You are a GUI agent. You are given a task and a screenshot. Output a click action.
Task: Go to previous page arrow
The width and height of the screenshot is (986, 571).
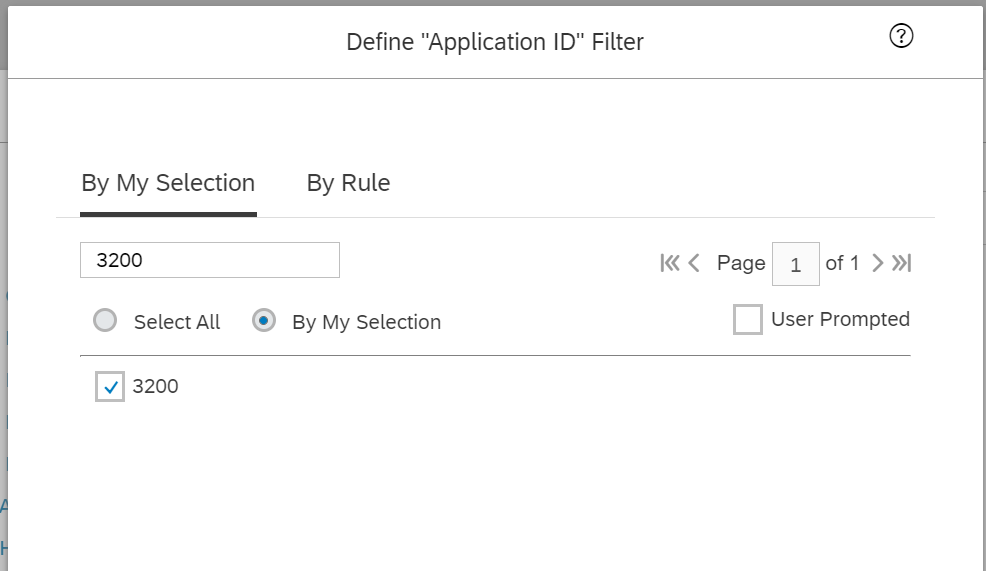coord(694,263)
